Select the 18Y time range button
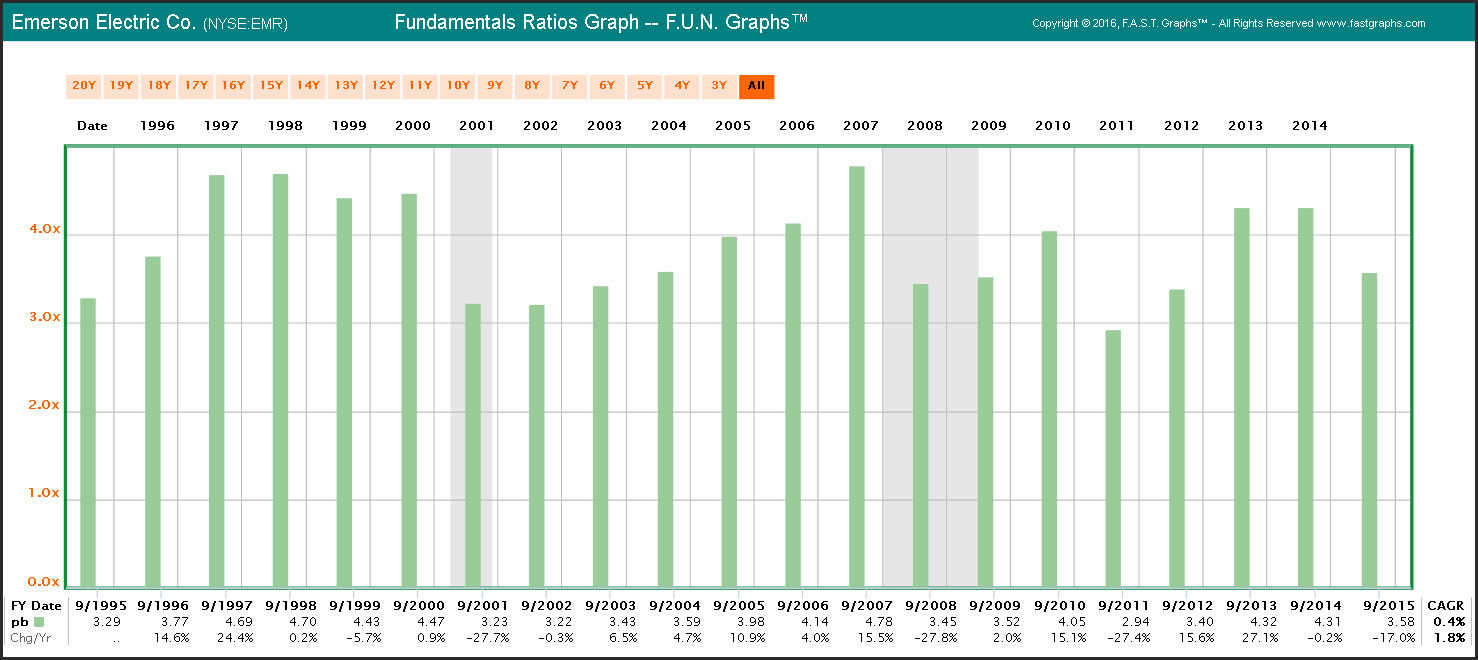 click(159, 86)
